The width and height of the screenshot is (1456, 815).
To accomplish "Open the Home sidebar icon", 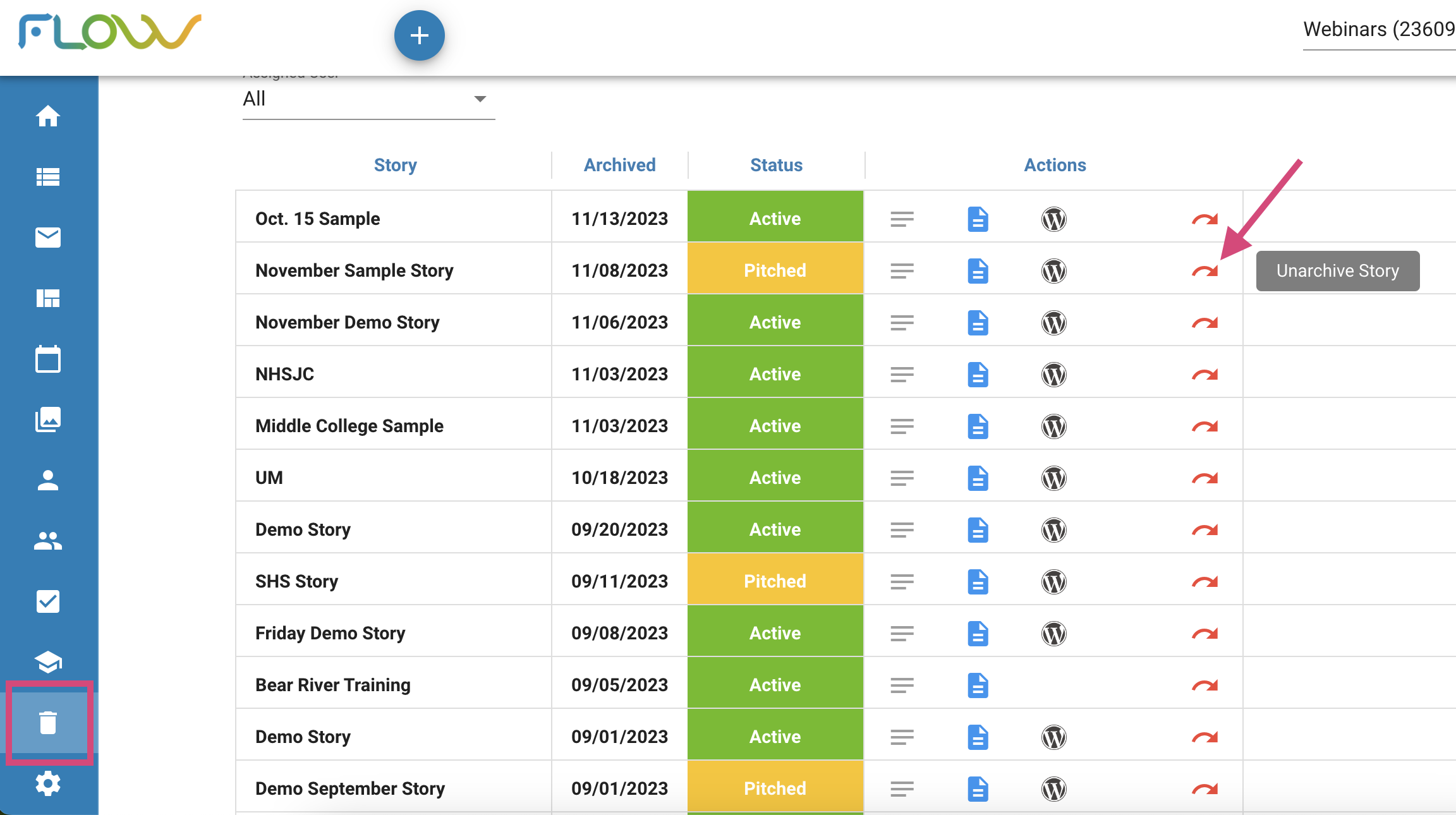I will point(48,116).
